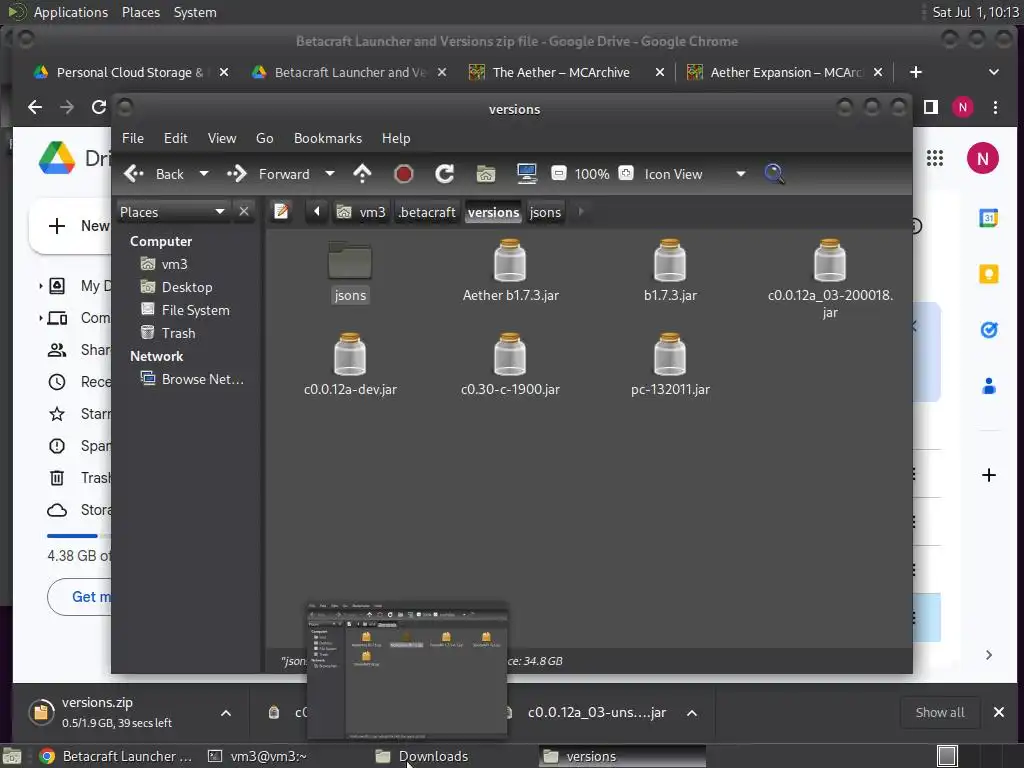1024x768 pixels.
Task: Open File System in sidebar
Action: click(195, 310)
